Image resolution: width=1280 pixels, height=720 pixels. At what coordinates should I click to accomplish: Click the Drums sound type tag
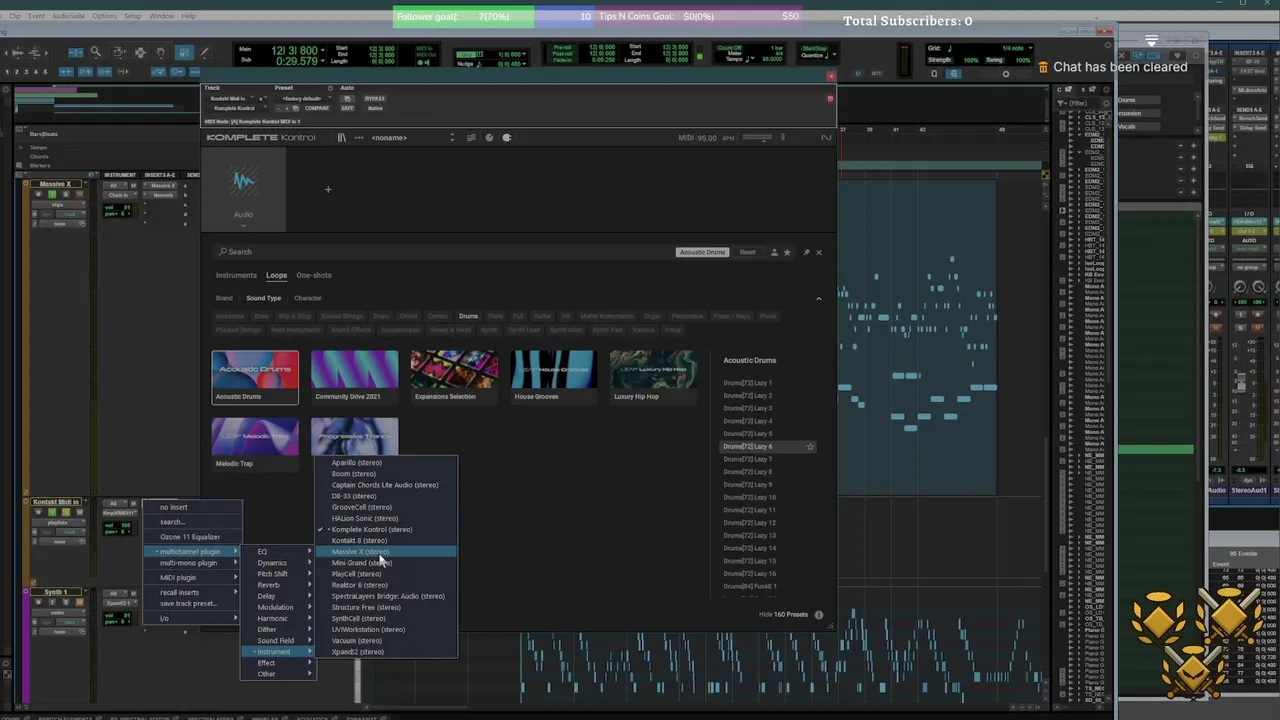[x=468, y=316]
